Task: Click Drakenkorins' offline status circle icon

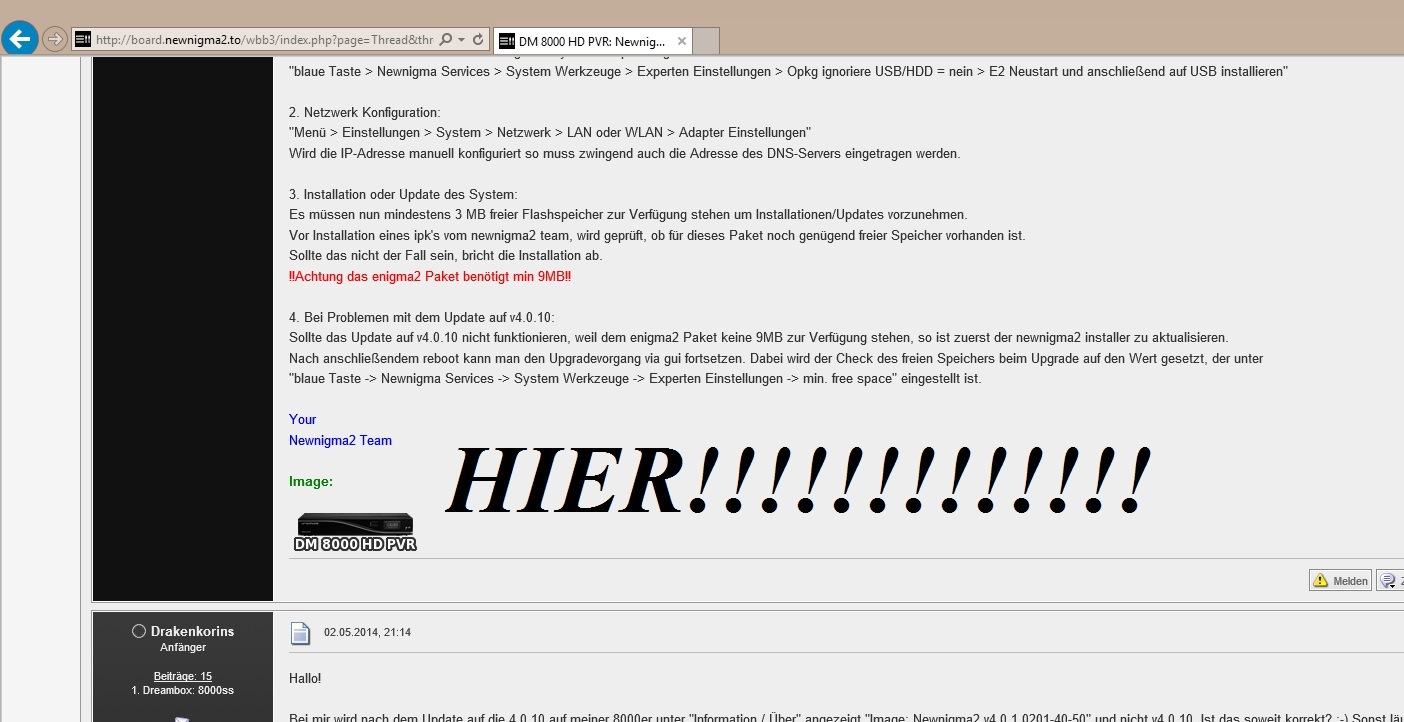Action: point(139,631)
